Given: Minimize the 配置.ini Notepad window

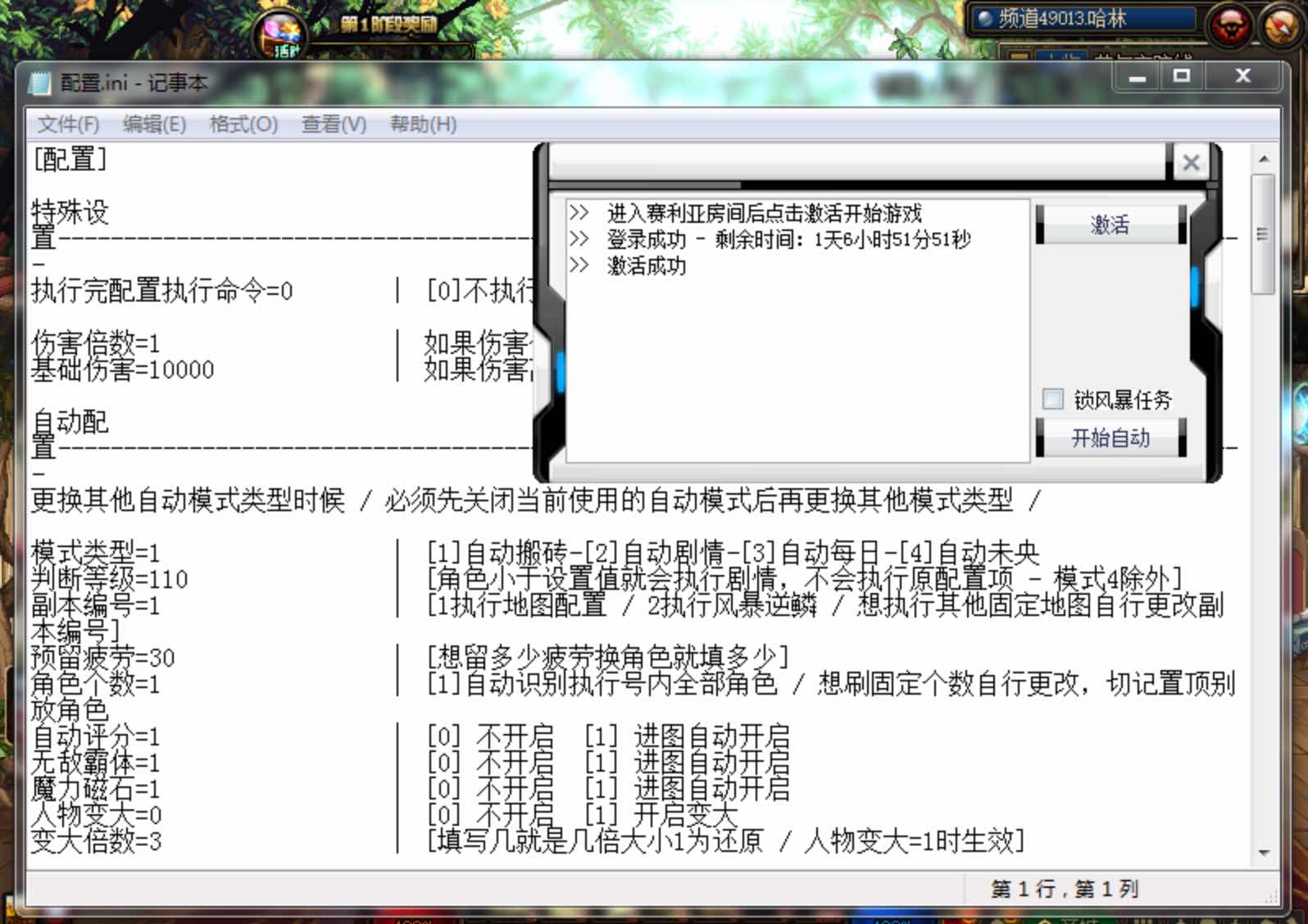Looking at the screenshot, I should (1137, 77).
